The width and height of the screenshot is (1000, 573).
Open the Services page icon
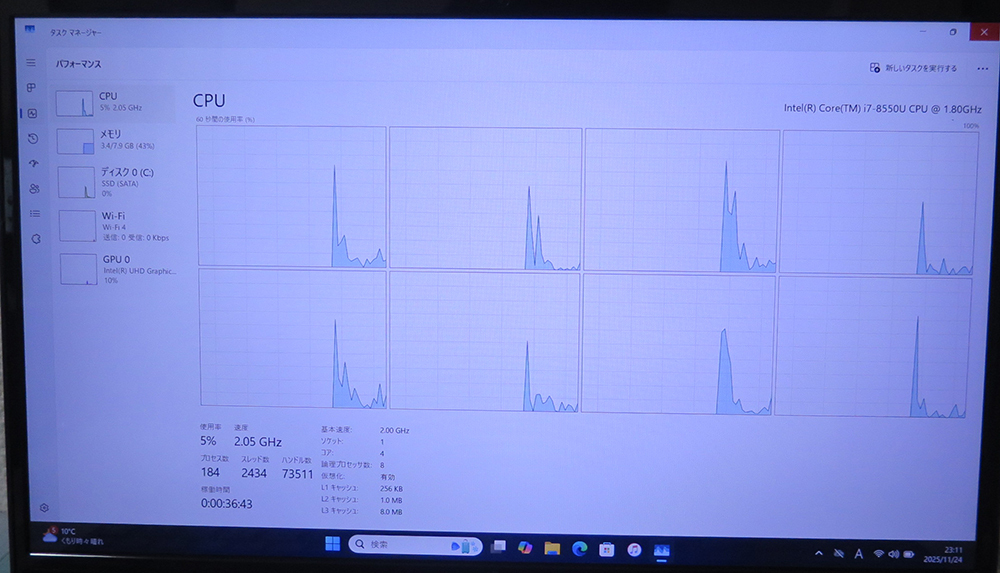coord(36,239)
